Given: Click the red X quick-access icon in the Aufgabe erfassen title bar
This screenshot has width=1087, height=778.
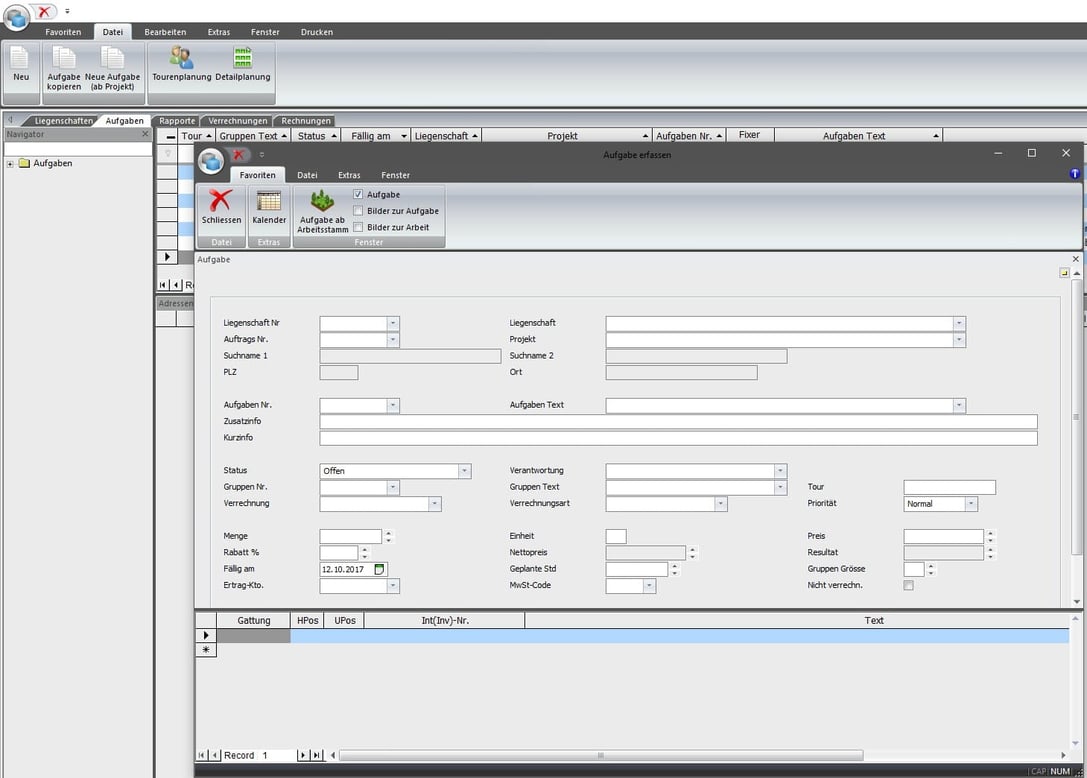Looking at the screenshot, I should [238, 154].
